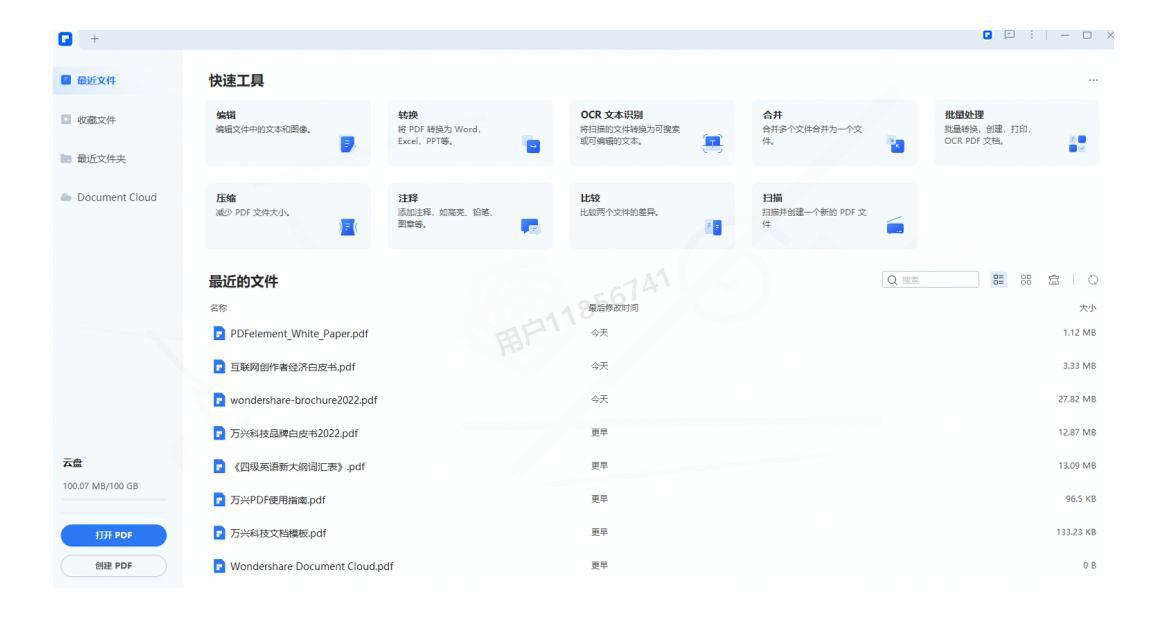Open the title bar three-dot menu
Viewport: 1168px width, 619px height.
(1032, 35)
